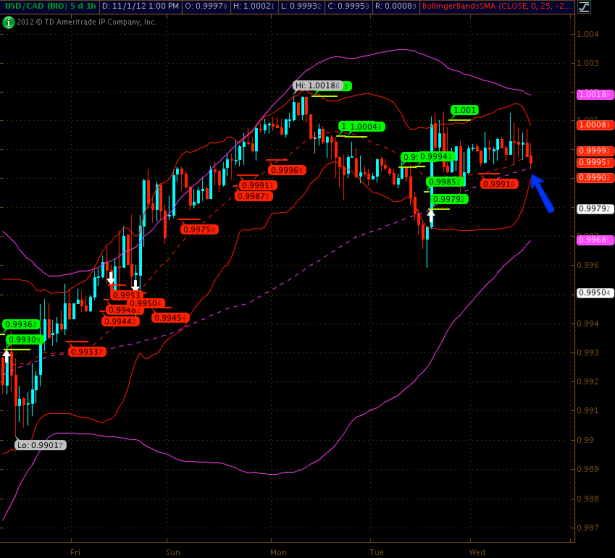Click the Hi: 1.0018 price bubble
Viewport: 615px width, 558px height.
(318, 86)
